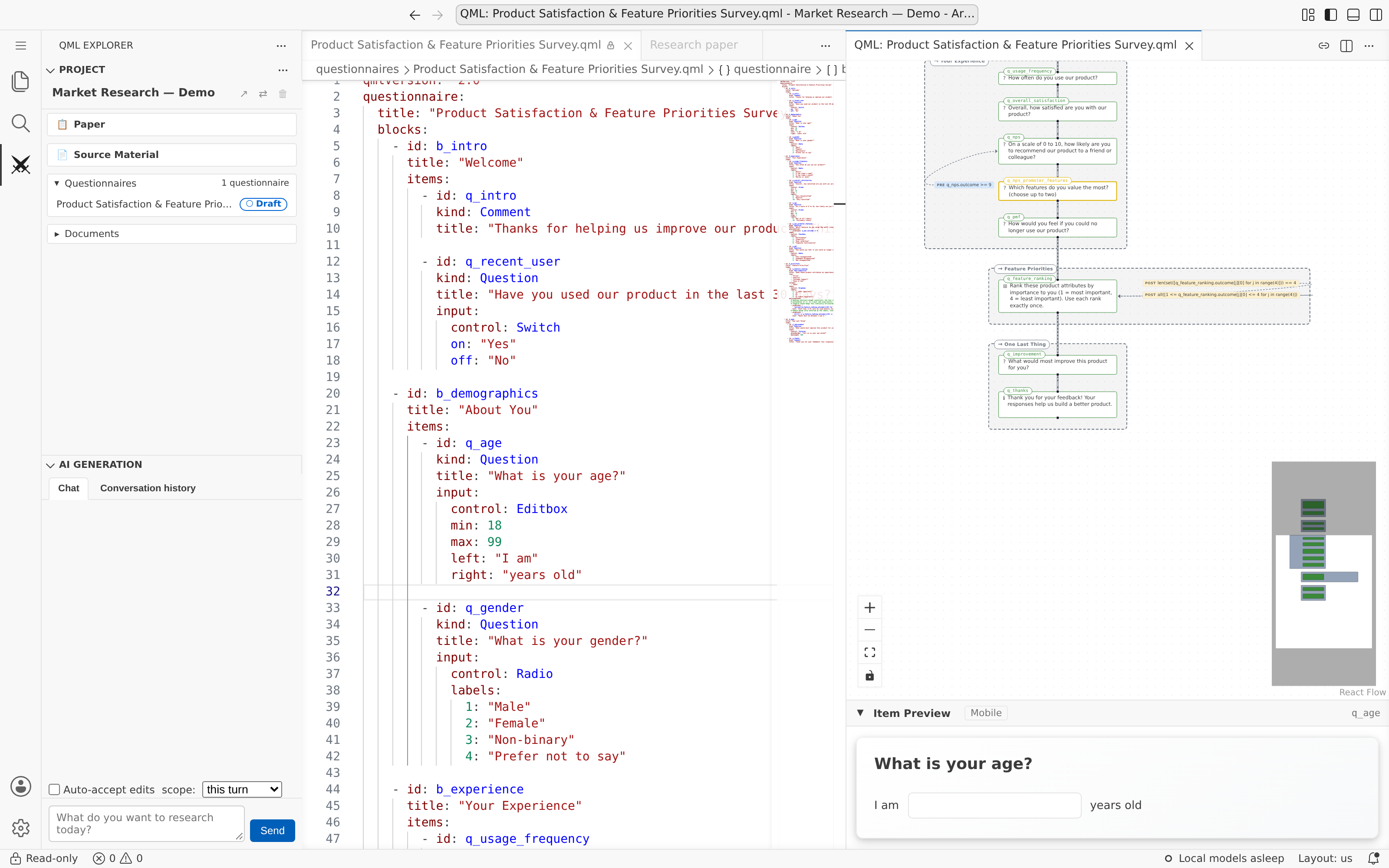Collapse the Item Preview panel
Image resolution: width=1389 pixels, height=868 pixels.
(x=860, y=713)
